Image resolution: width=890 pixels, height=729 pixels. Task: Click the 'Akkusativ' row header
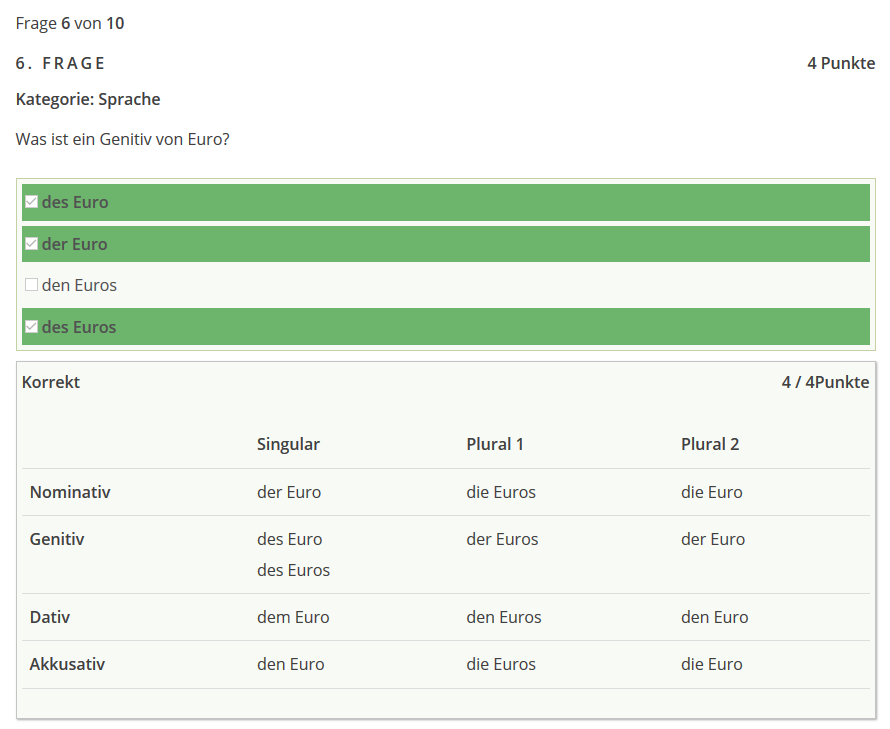pyautogui.click(x=67, y=664)
